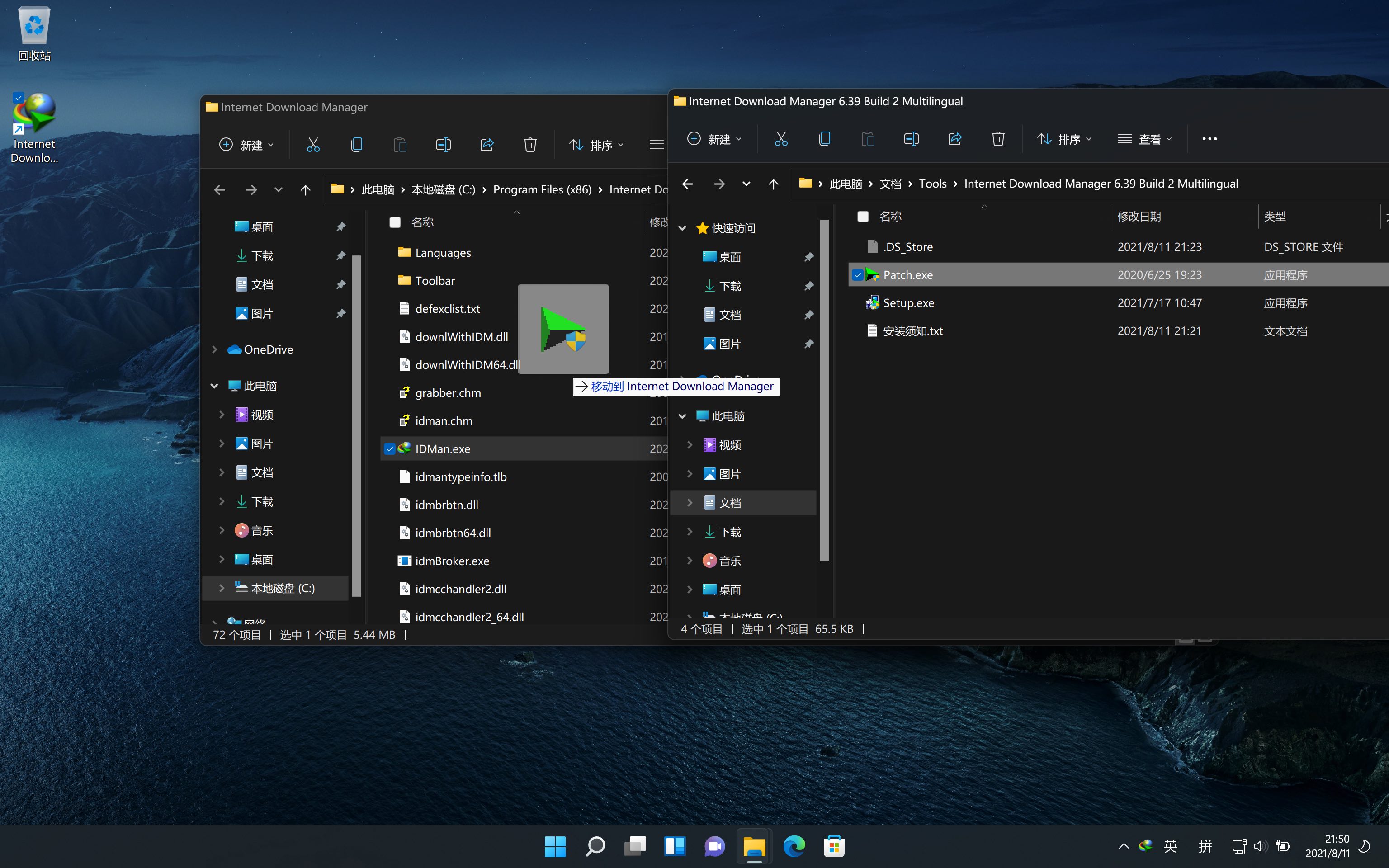Toggle select-all checkbox in right file list header

[x=863, y=217]
